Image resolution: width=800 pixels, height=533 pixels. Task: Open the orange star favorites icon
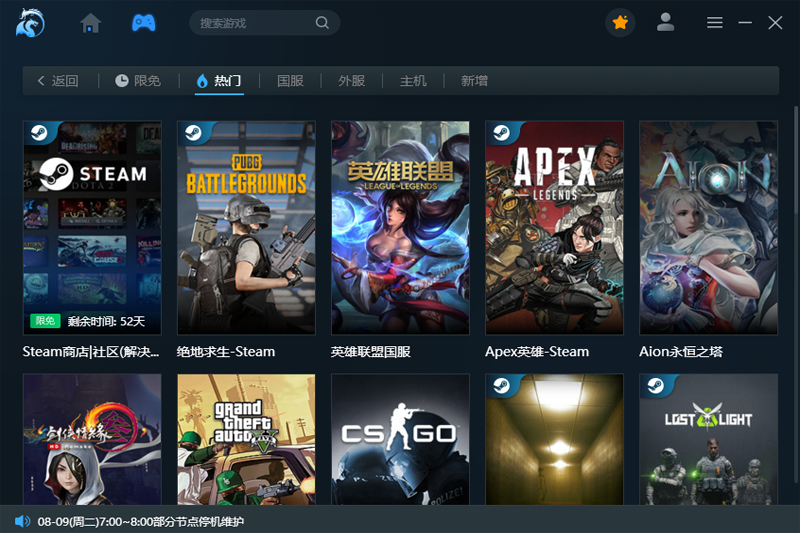[x=620, y=23]
